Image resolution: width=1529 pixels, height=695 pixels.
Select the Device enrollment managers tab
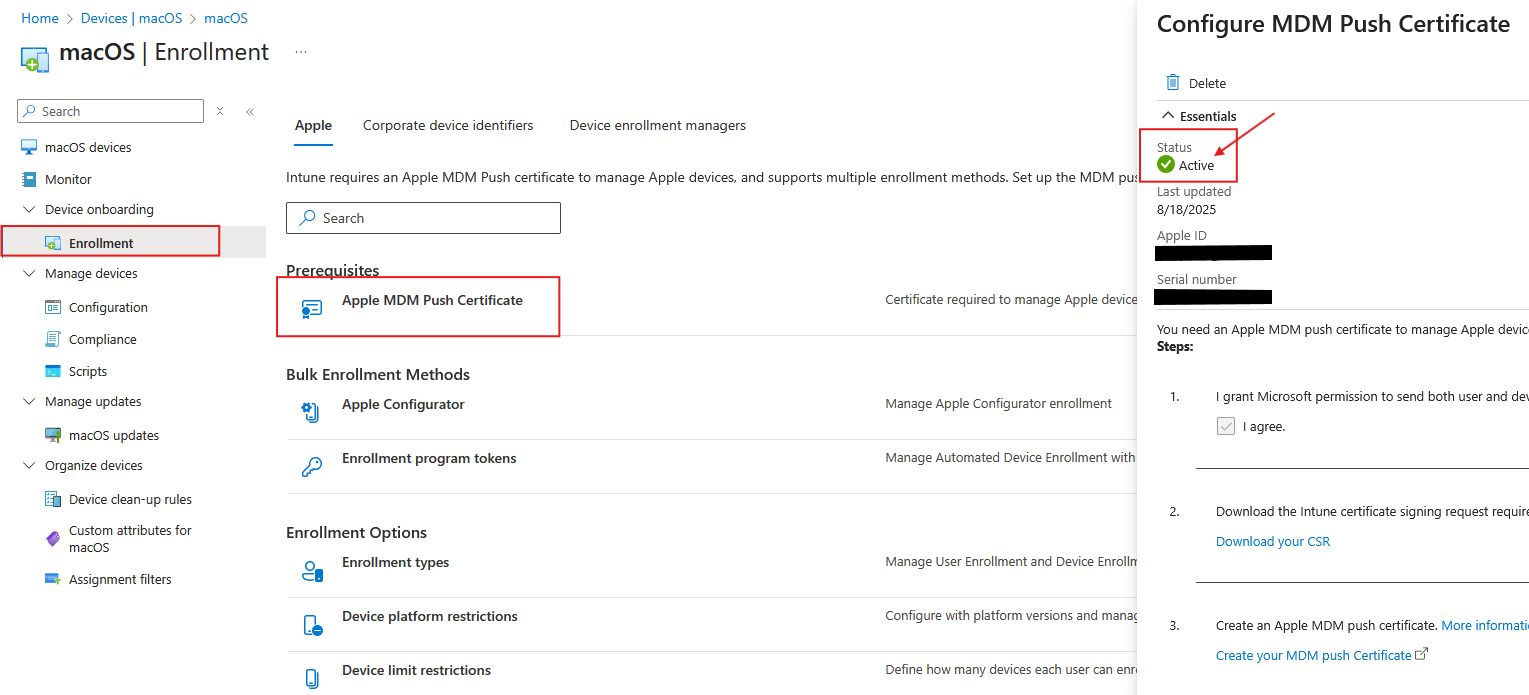(x=657, y=125)
